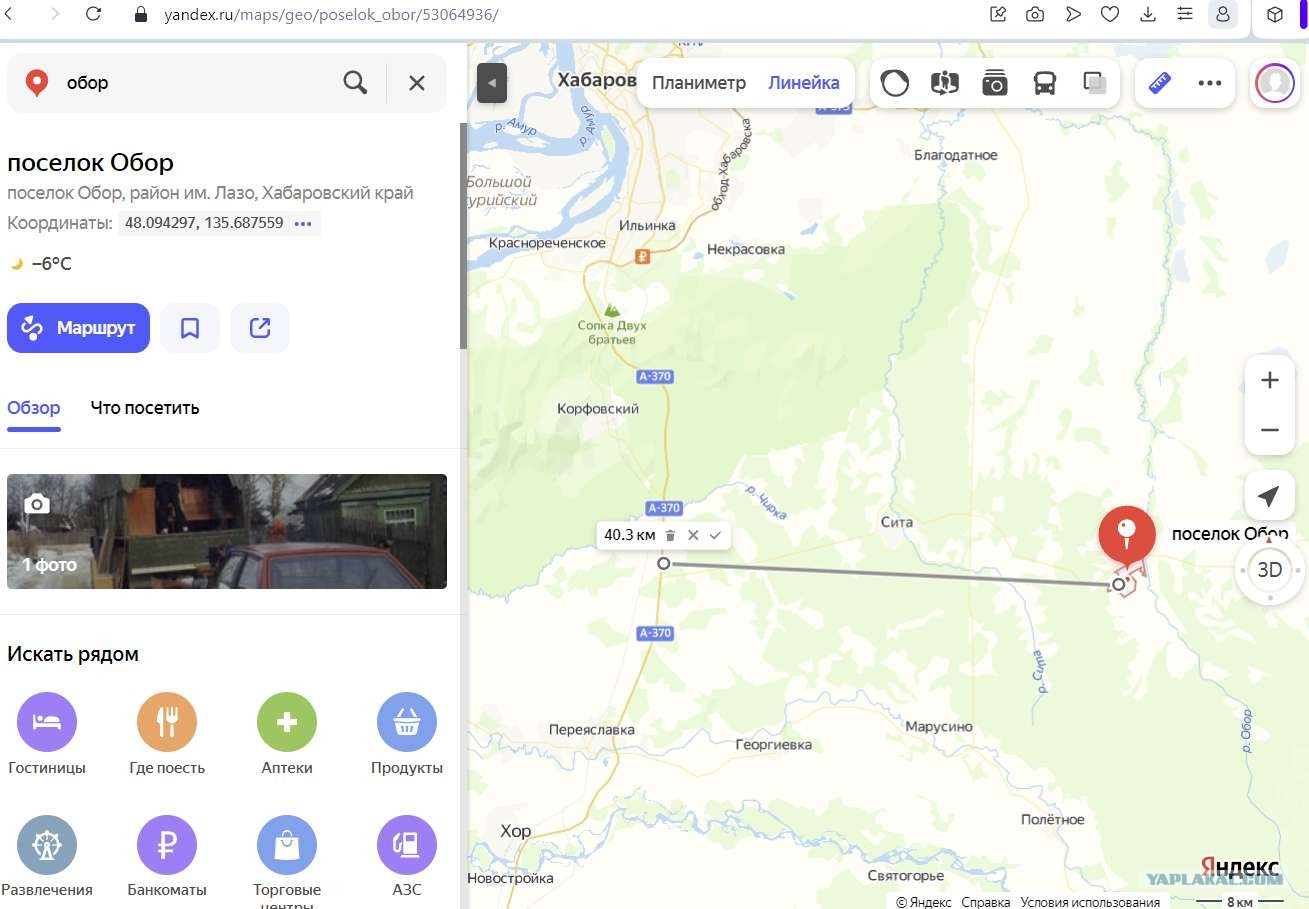Click the ruler end point near поселок Обор
The image size is (1309, 909).
[1118, 584]
